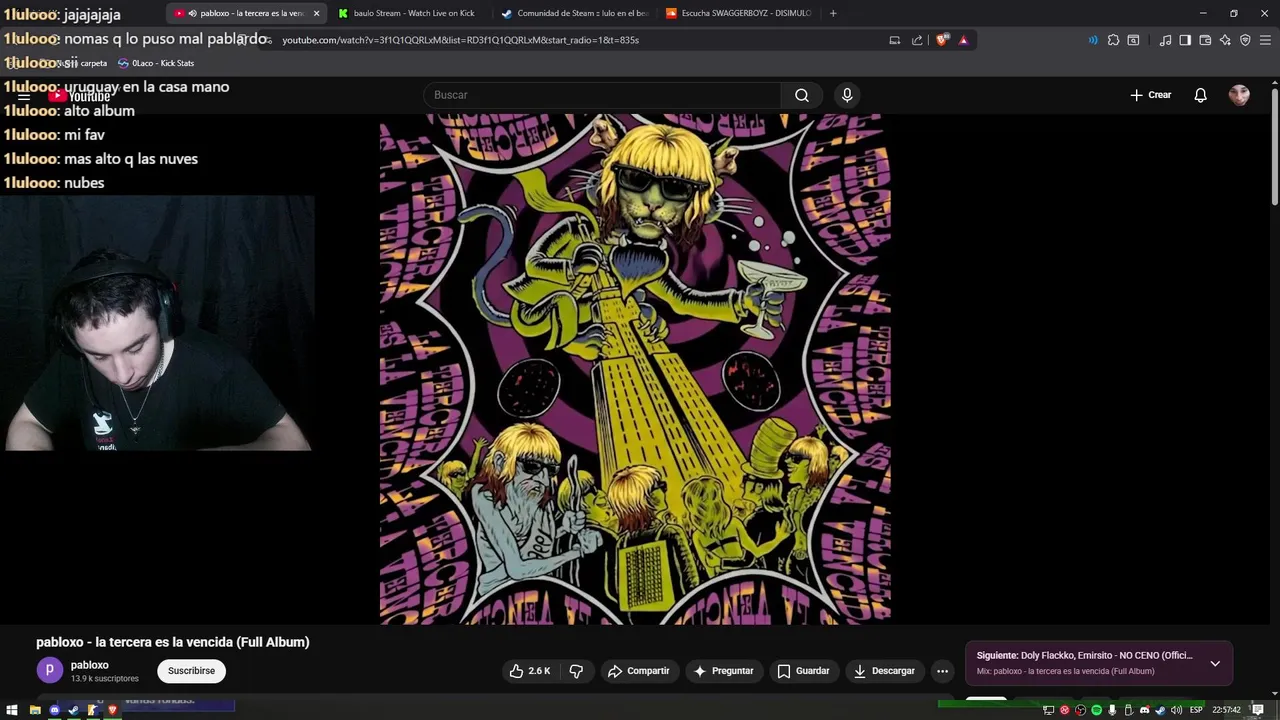Open the volume speaker tray icon
Image resolution: width=1280 pixels, height=720 pixels.
[x=1176, y=710]
